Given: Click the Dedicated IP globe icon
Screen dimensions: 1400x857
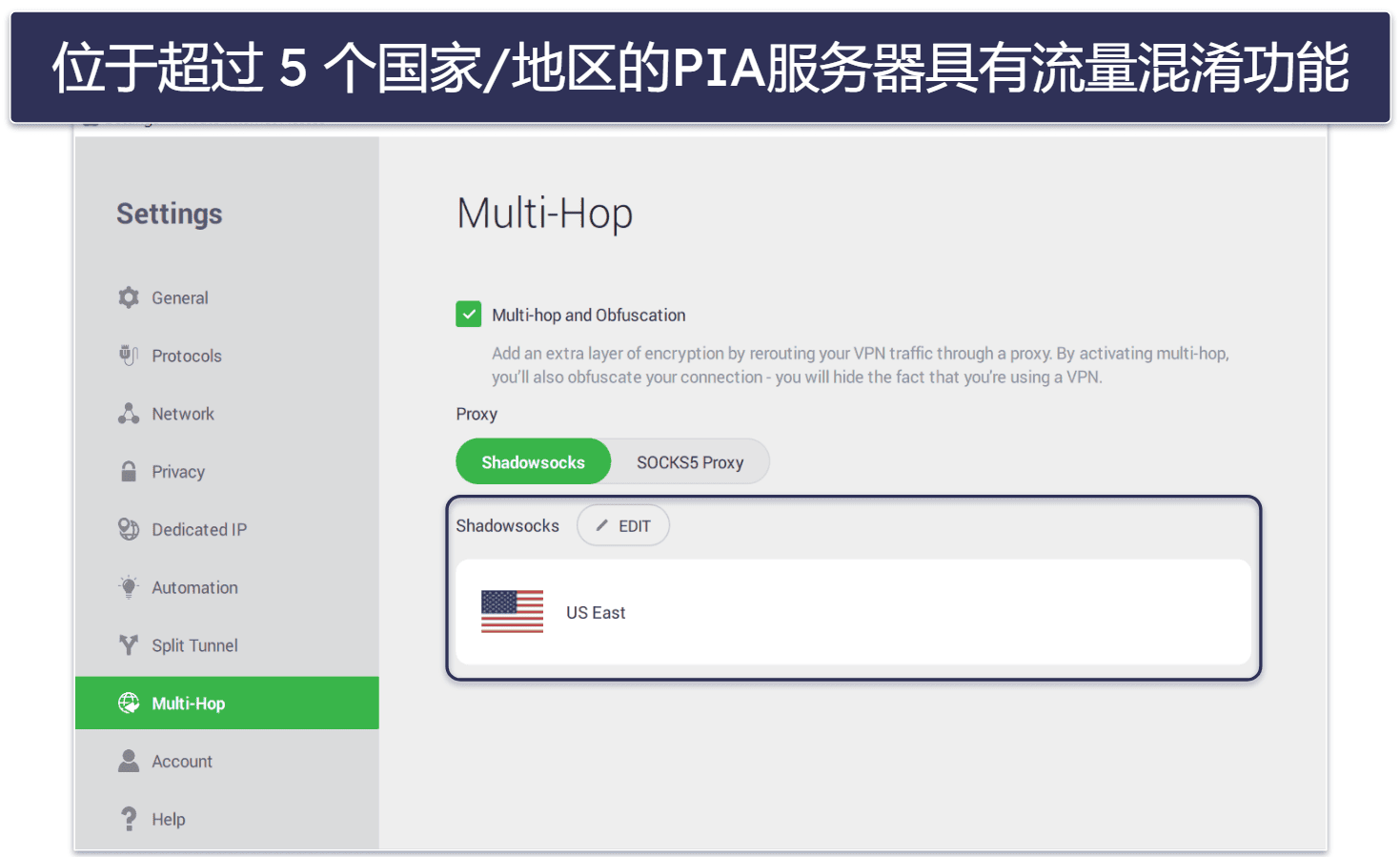Looking at the screenshot, I should point(129,529).
